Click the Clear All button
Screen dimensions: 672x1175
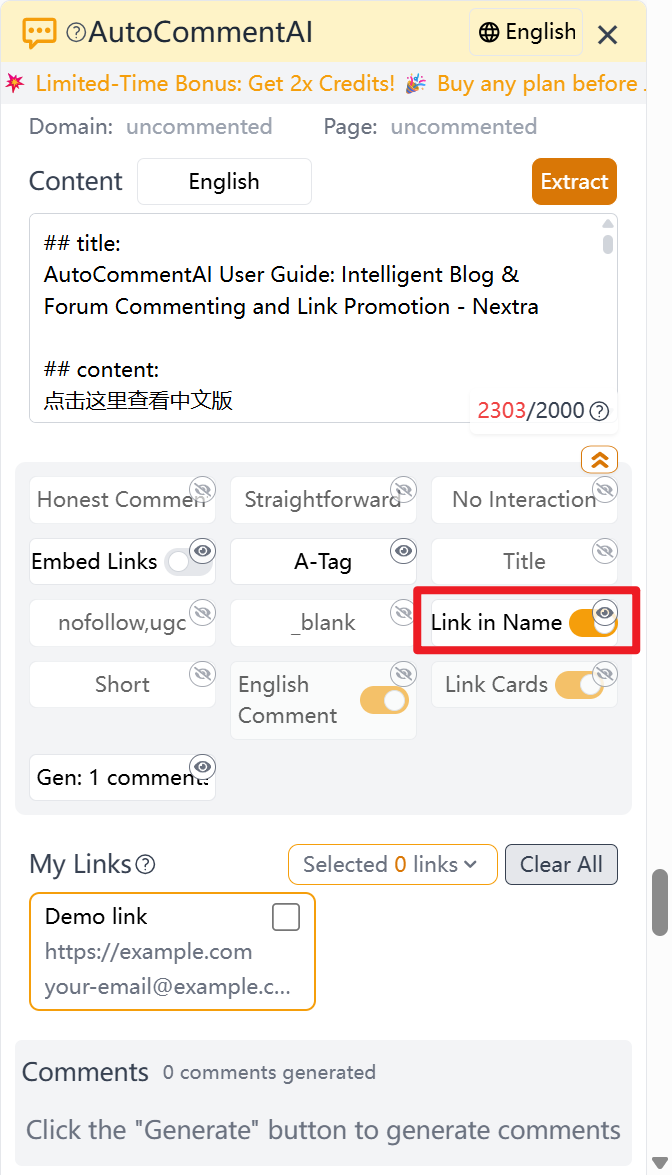pos(561,864)
